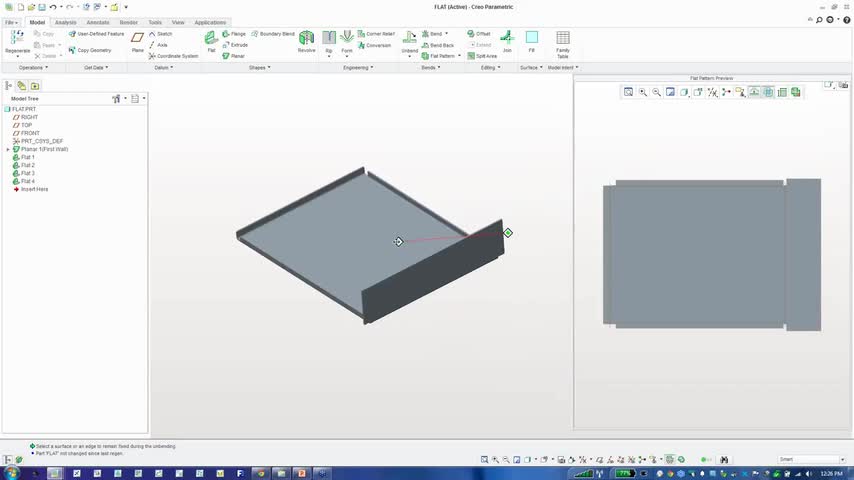Click the binoculars Find icon in status bar
Screen dimensions: 854x480
tap(724, 460)
